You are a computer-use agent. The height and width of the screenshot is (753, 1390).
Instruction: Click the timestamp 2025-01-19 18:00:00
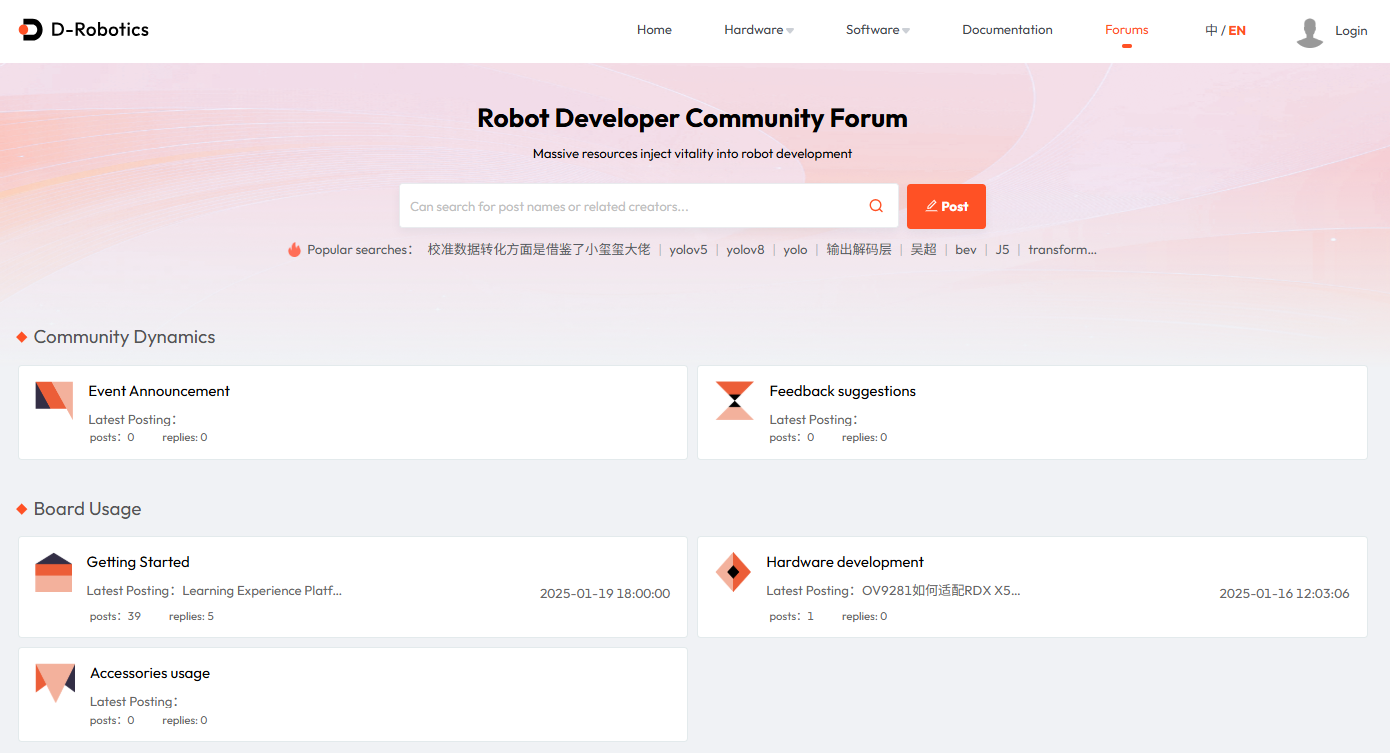tap(605, 593)
